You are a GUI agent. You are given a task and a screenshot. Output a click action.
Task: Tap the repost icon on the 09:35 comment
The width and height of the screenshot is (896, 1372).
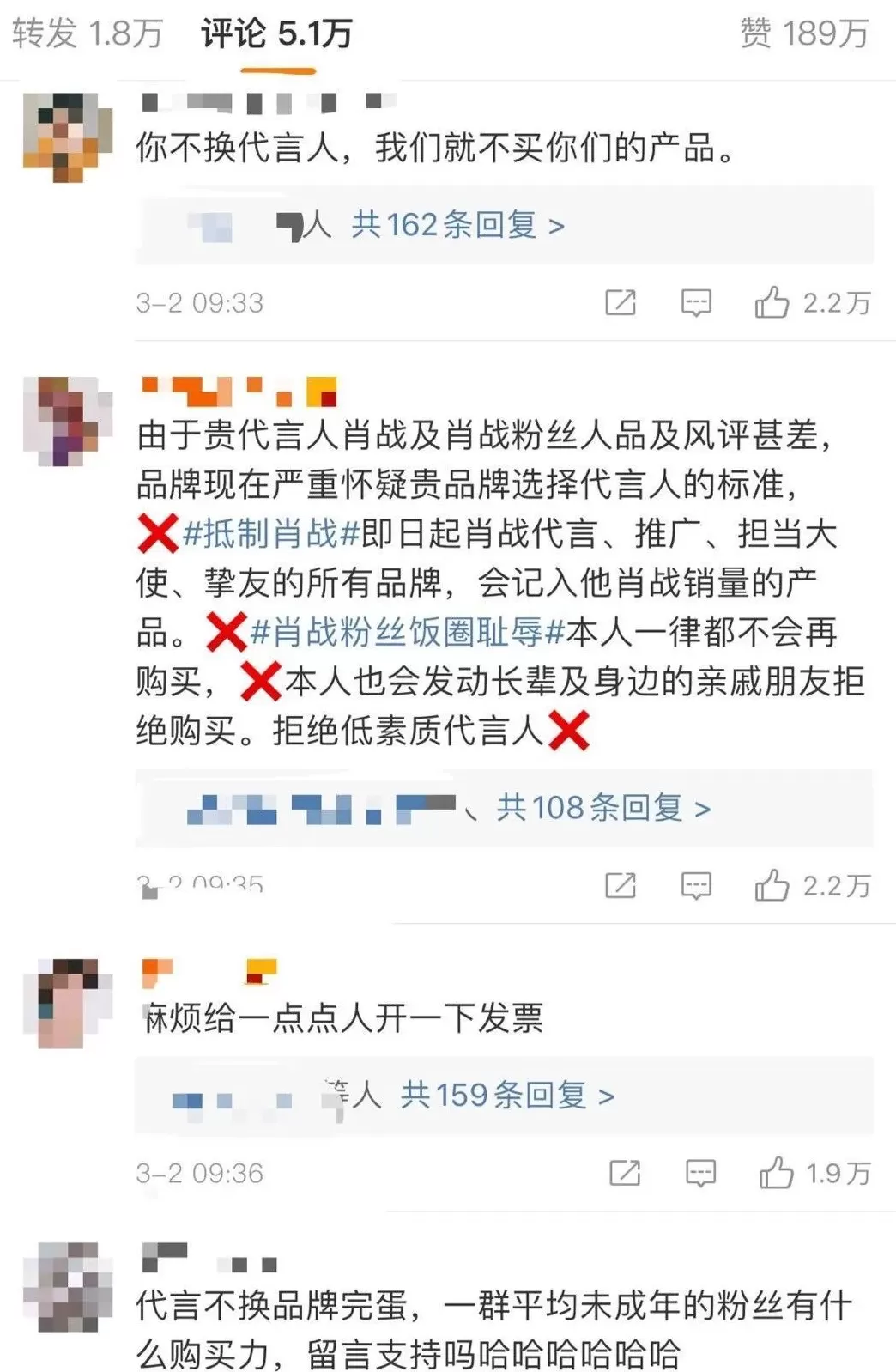pyautogui.click(x=621, y=885)
